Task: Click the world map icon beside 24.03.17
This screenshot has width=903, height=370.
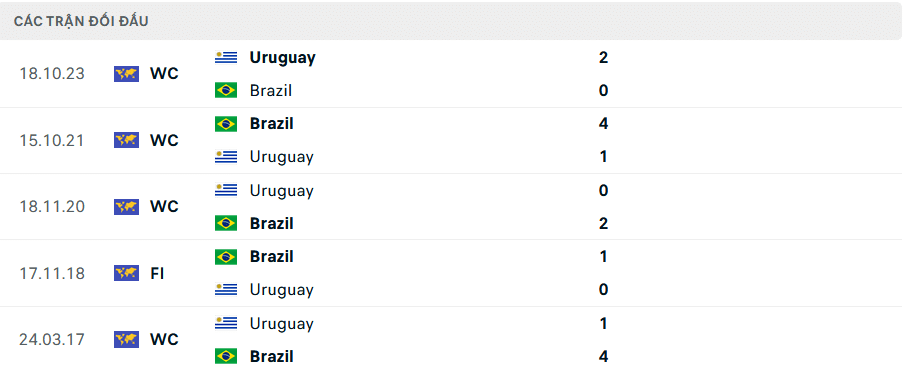Action: click(x=126, y=339)
